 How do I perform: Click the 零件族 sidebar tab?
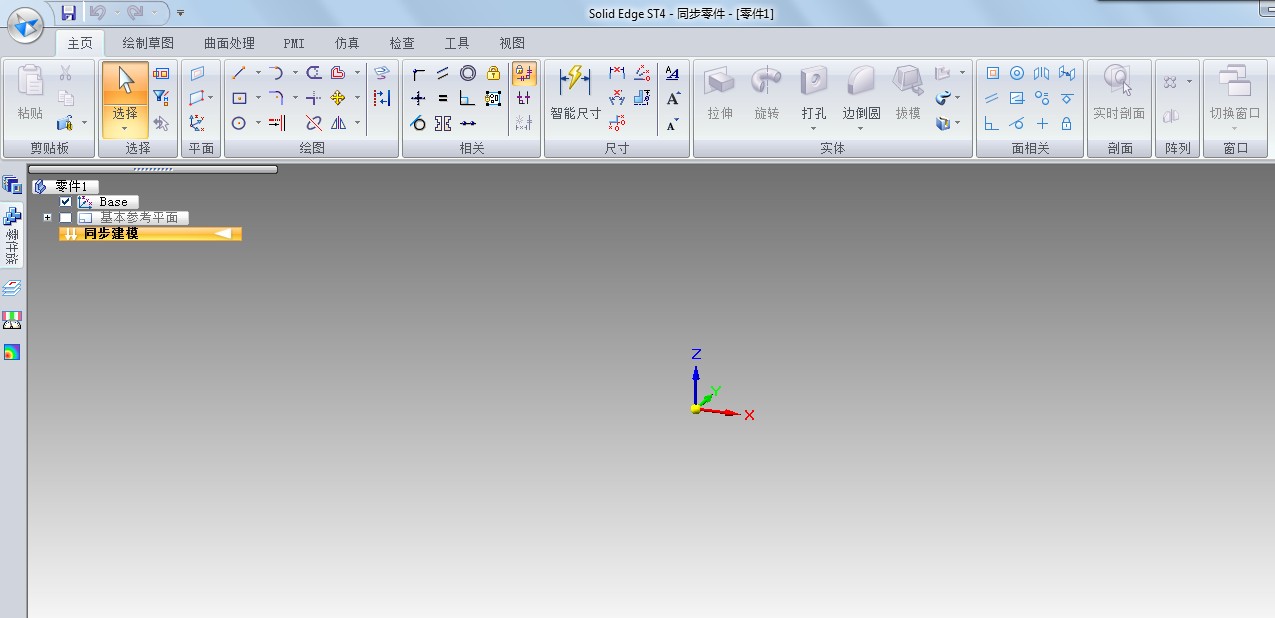pyautogui.click(x=12, y=234)
